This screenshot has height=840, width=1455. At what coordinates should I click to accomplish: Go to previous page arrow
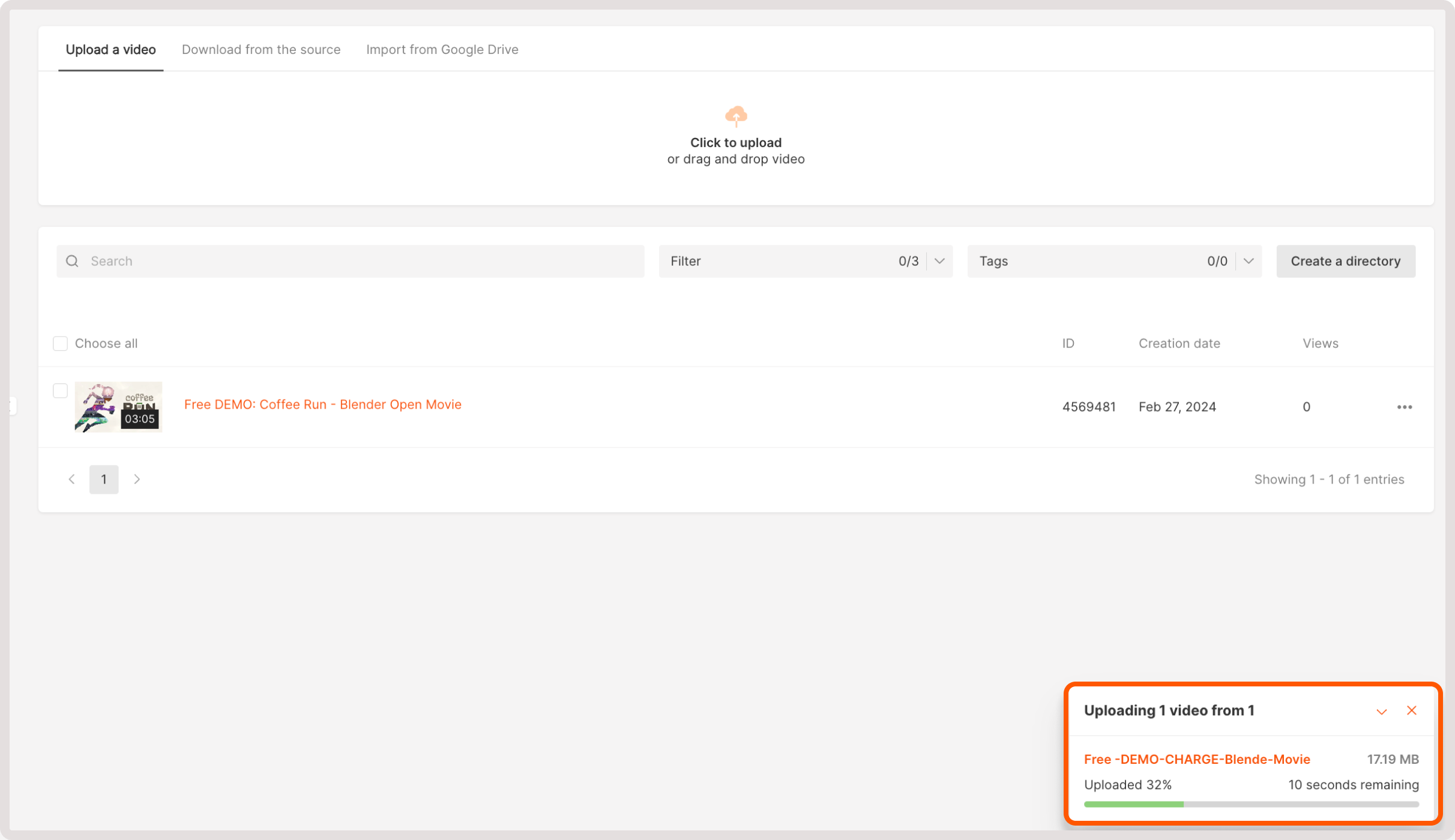click(x=72, y=479)
